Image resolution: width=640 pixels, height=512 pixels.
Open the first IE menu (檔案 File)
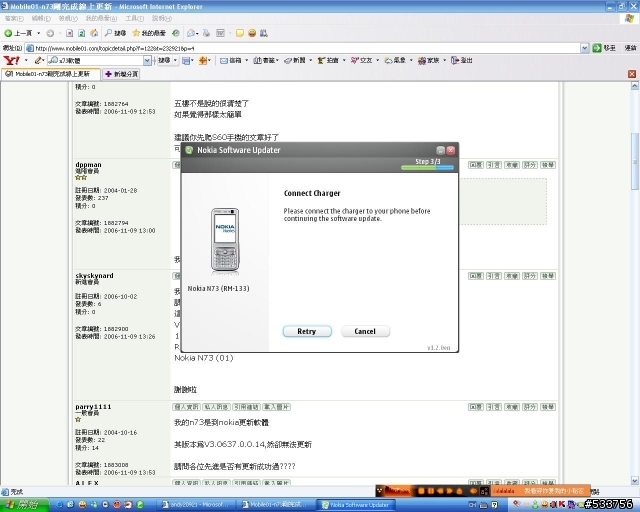click(x=14, y=18)
